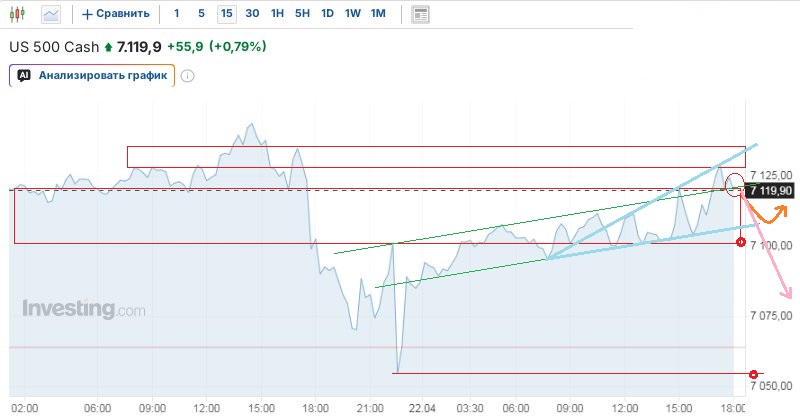This screenshot has width=800, height=416.
Task: Select the 5H timeframe
Action: (303, 14)
